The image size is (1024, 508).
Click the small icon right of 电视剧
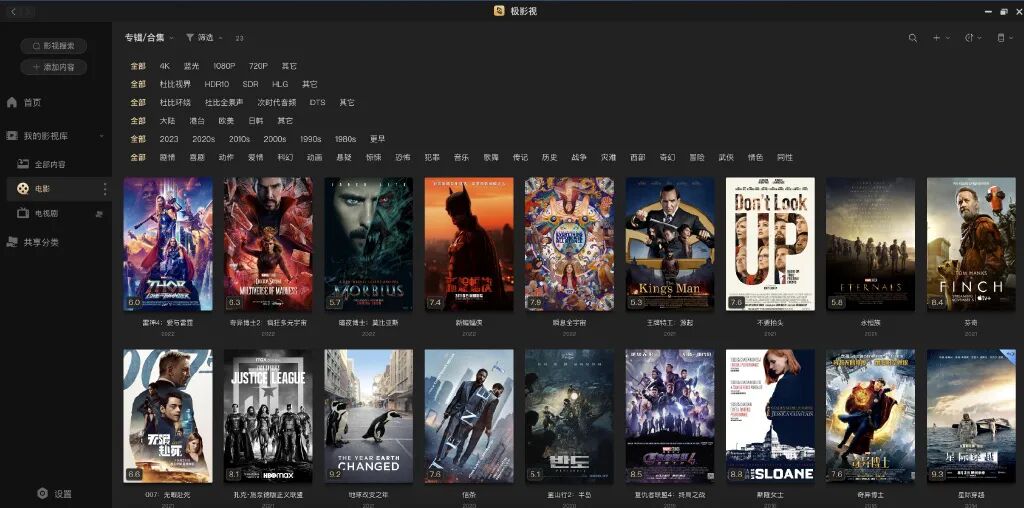coord(100,214)
